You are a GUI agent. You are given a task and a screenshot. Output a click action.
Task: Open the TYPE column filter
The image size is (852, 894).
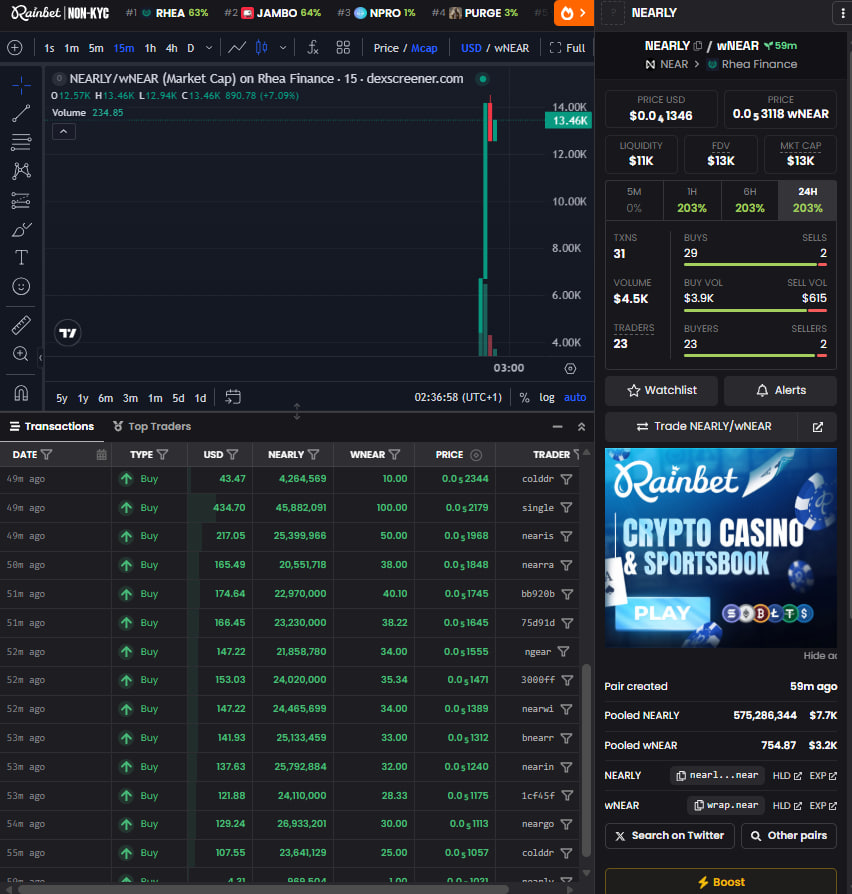tap(163, 454)
